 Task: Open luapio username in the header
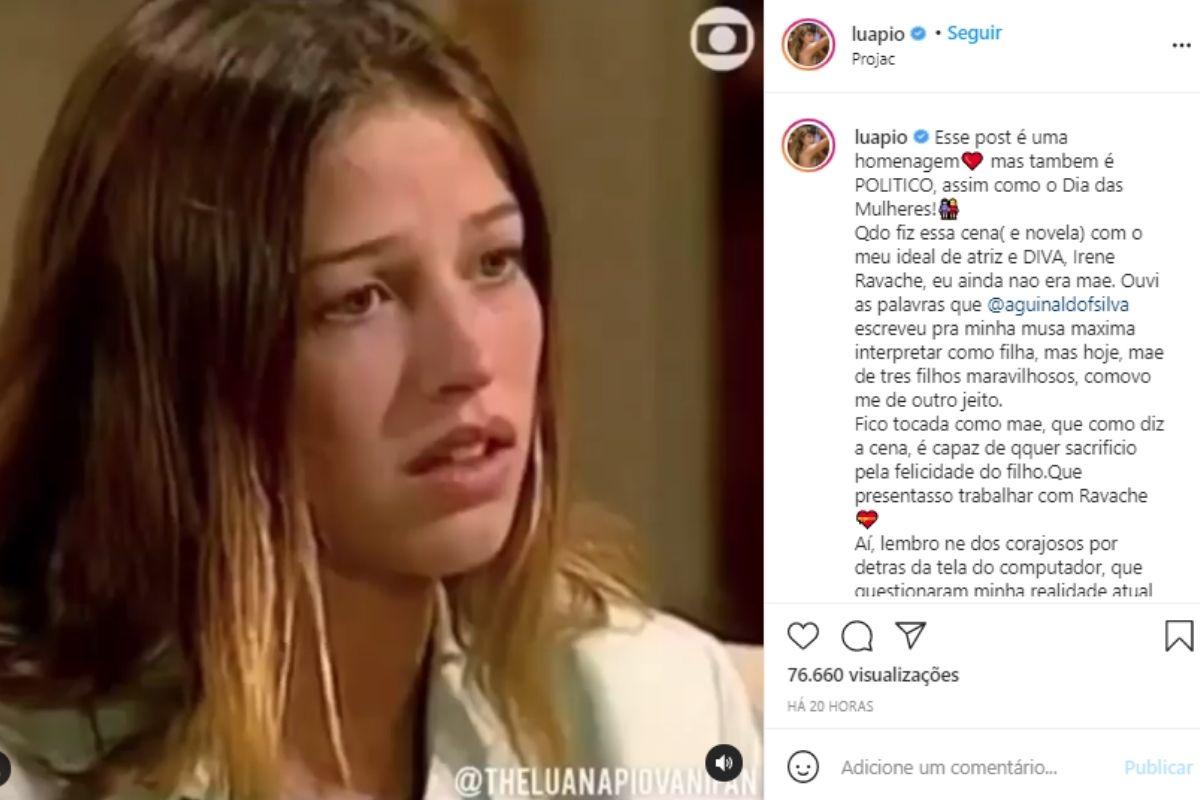coord(878,34)
